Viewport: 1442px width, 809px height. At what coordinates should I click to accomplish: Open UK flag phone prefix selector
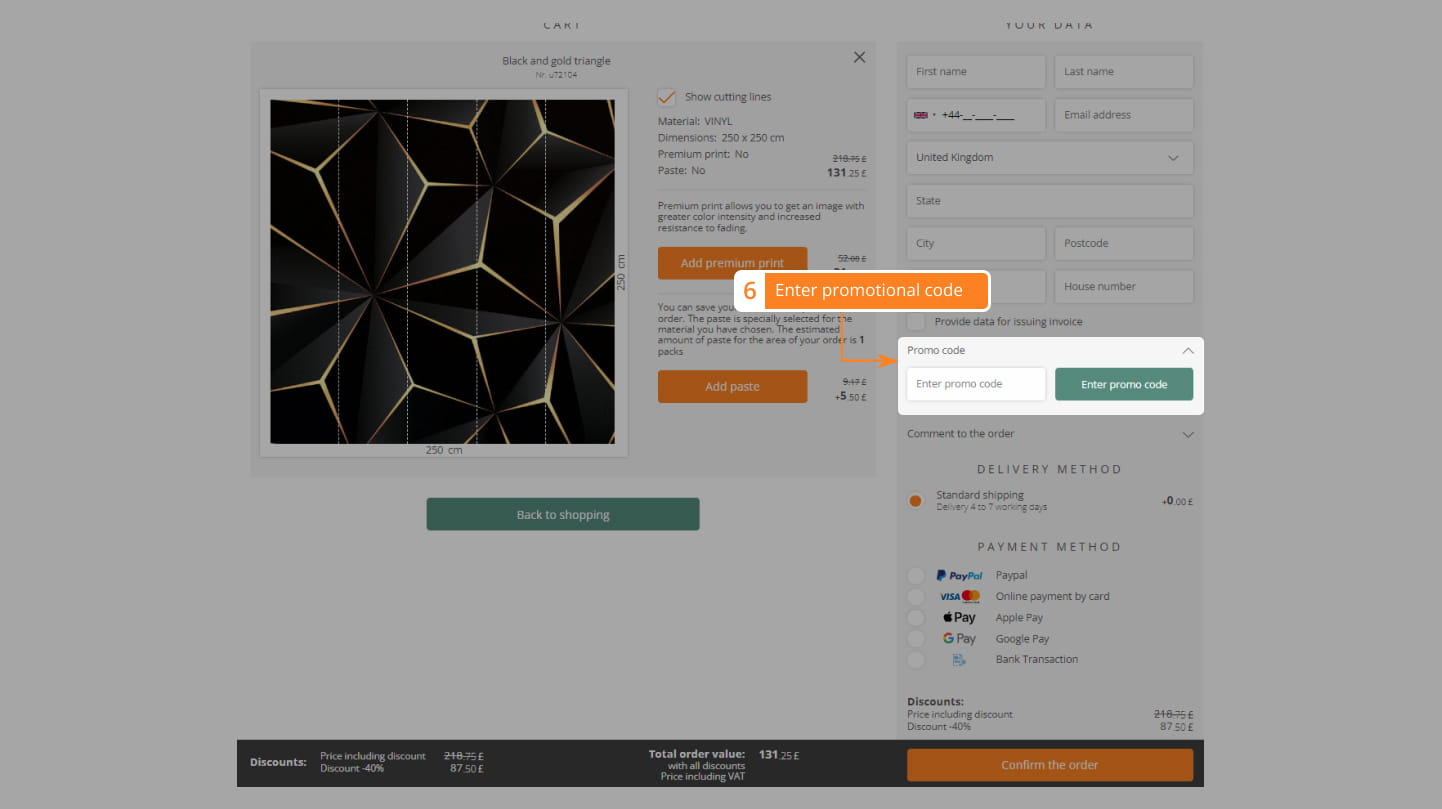[x=924, y=115]
